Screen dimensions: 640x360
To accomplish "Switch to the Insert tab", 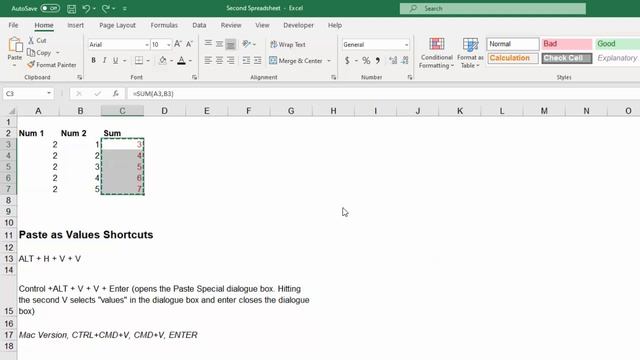I will (76, 25).
